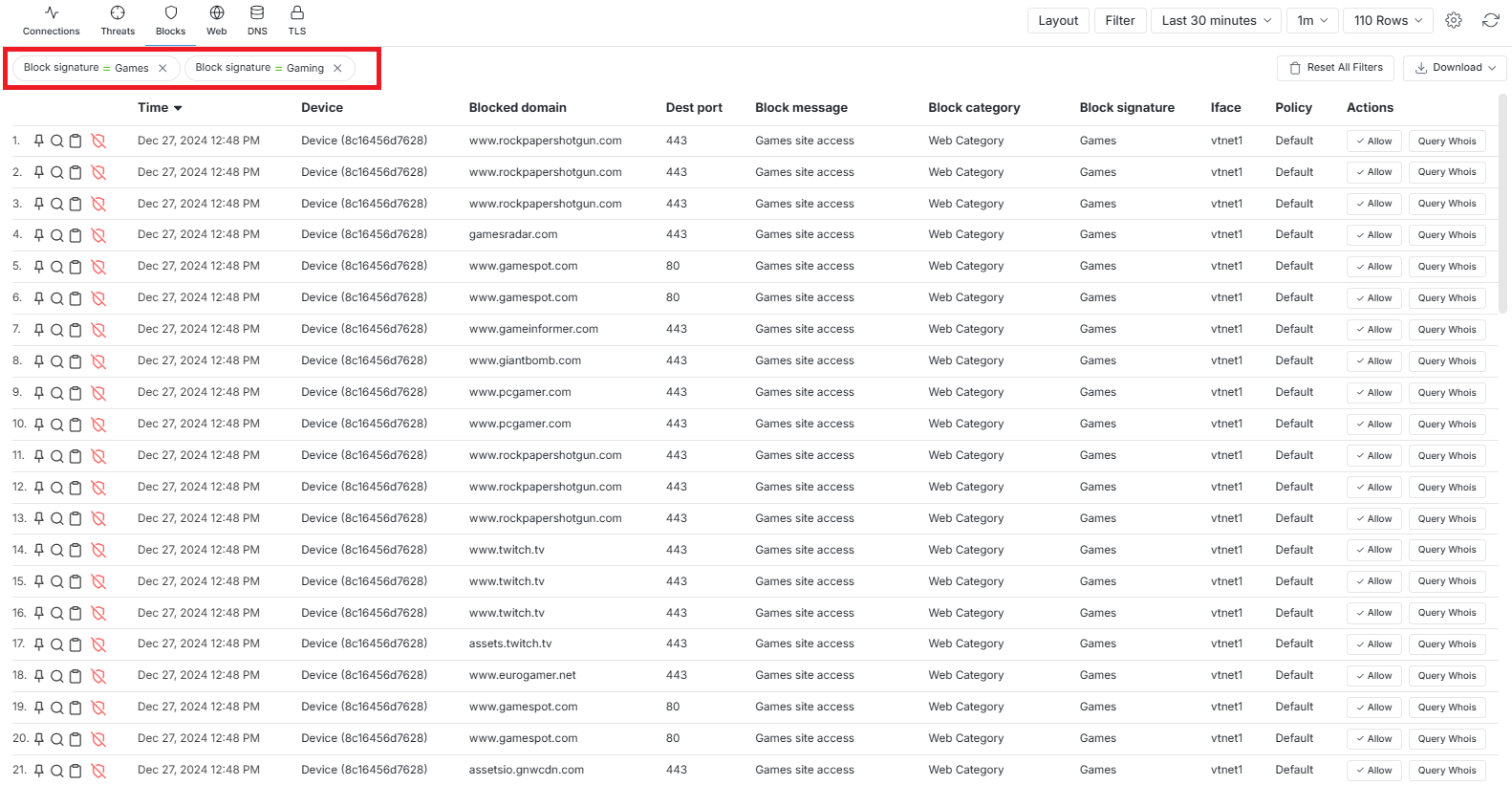Switch to the Threats tab
The height and width of the screenshot is (785, 1512).
118,20
